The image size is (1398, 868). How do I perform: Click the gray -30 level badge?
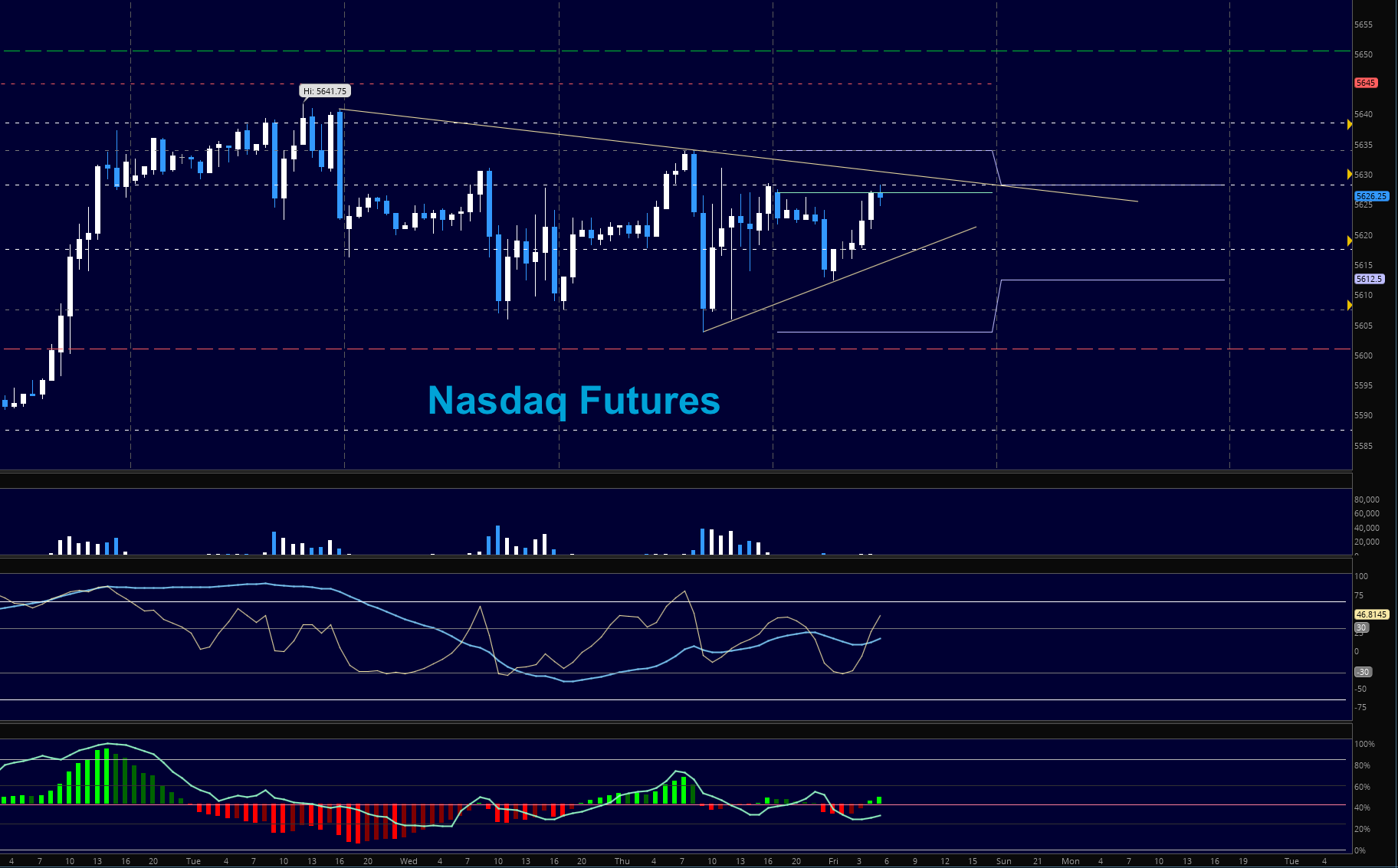coord(1363,672)
